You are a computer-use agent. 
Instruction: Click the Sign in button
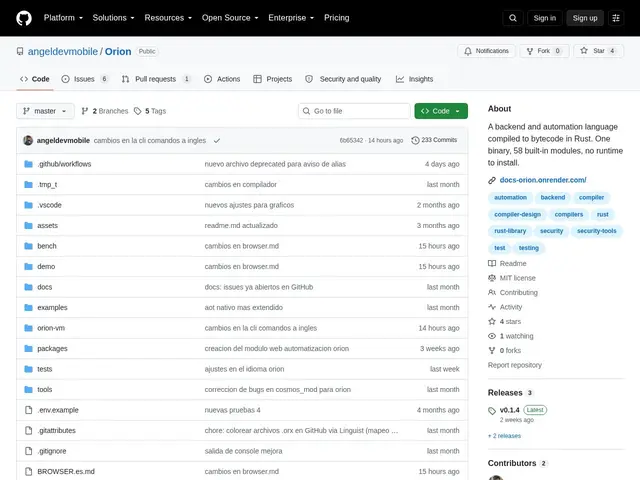(544, 18)
